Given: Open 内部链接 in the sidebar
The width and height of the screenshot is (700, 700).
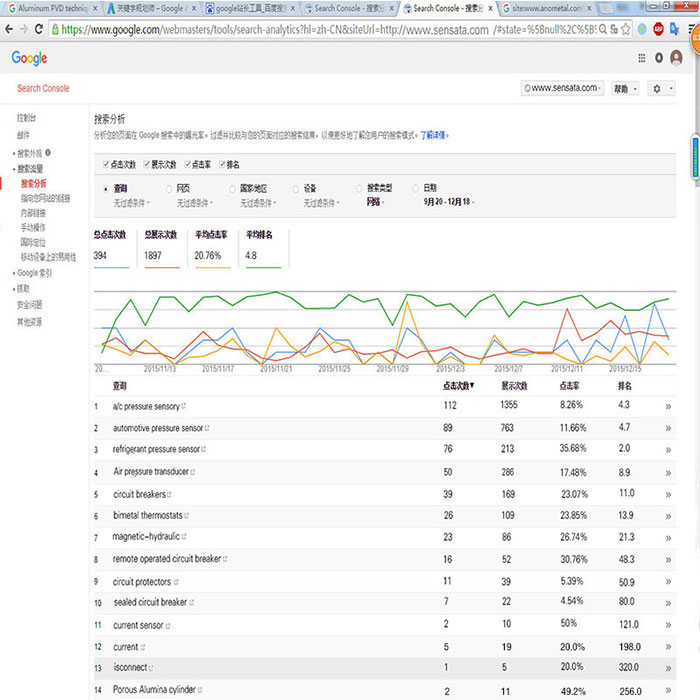Looking at the screenshot, I should (x=33, y=213).
